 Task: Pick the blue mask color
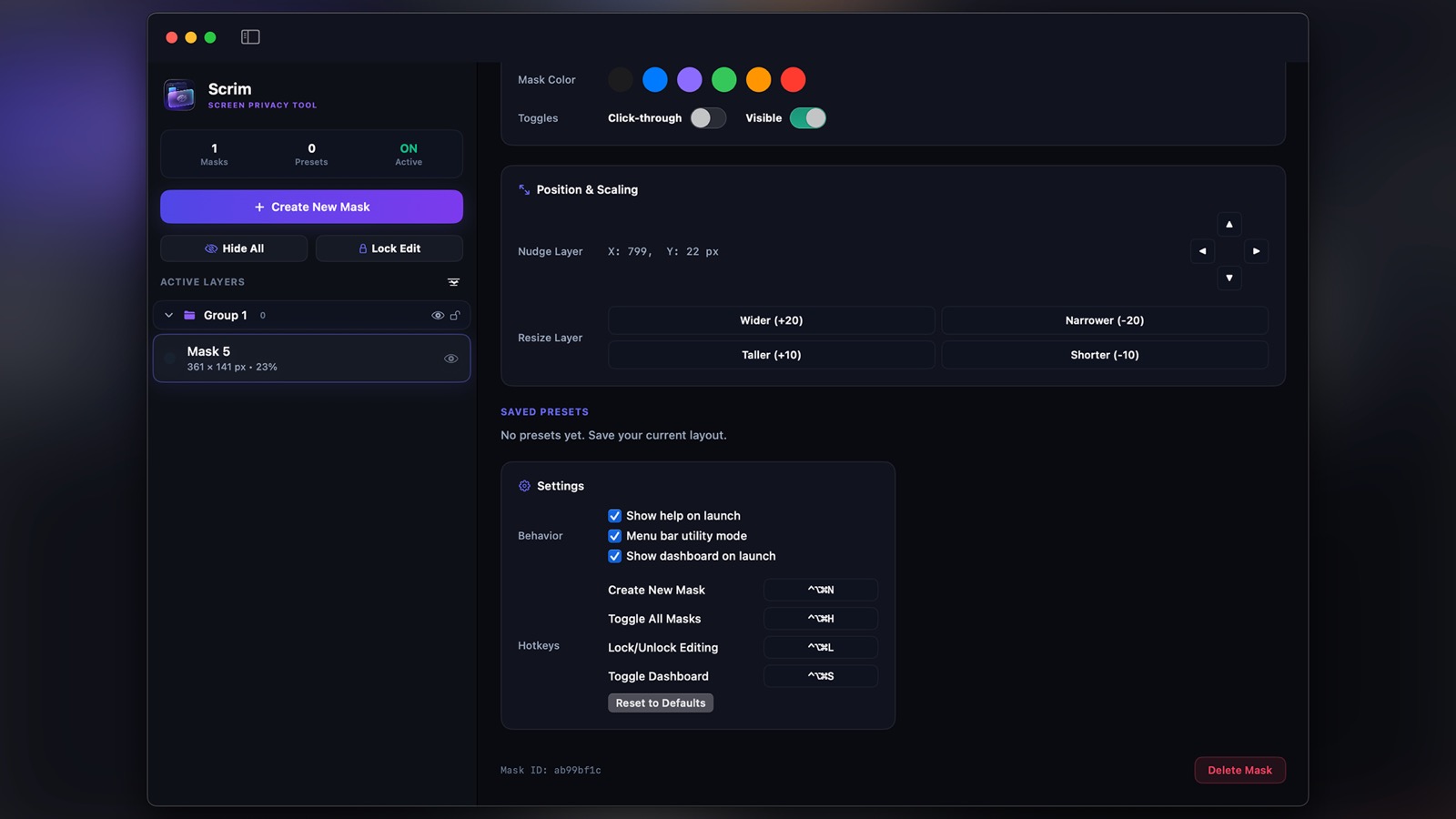click(655, 80)
